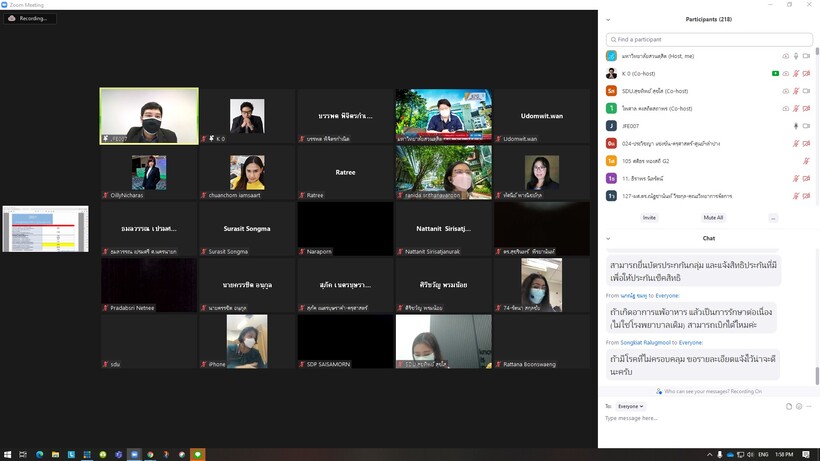This screenshot has height=461, width=820.
Task: Open File Explorer from the taskbar
Action: click(x=55, y=455)
